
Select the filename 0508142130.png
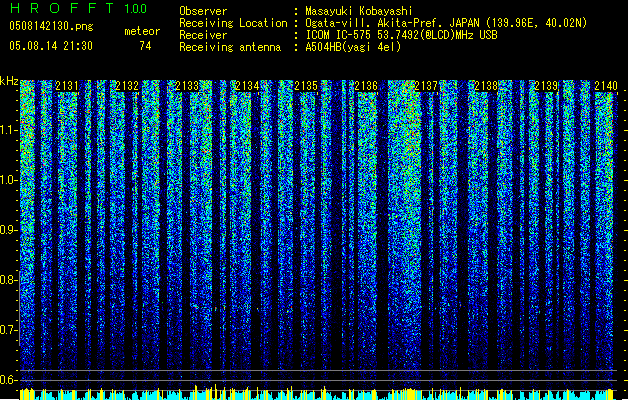coord(51,26)
